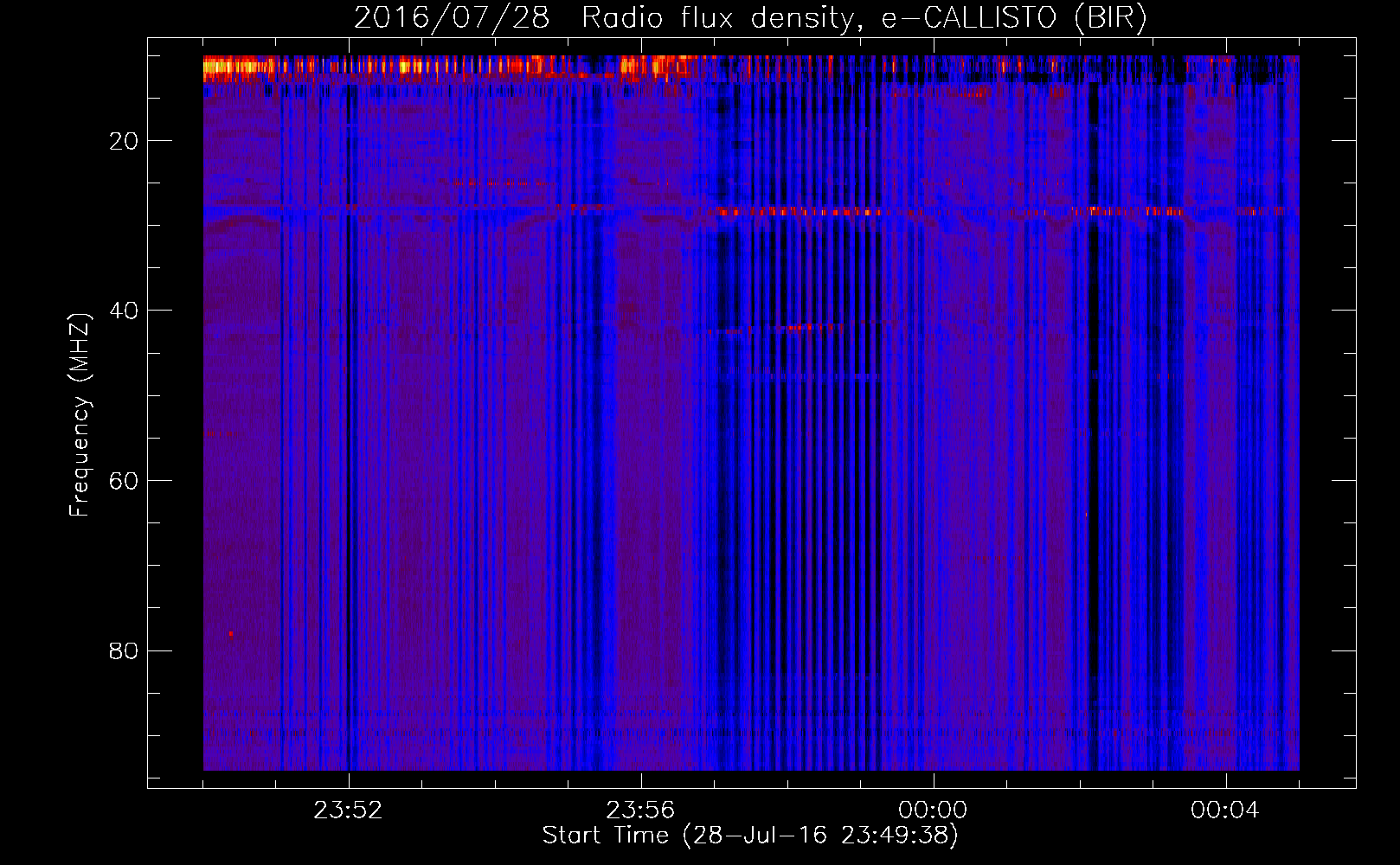Image resolution: width=1400 pixels, height=865 pixels.
Task: Click the 'Start Time (28-Jul-16 23:49:38)' label
Action: (750, 836)
